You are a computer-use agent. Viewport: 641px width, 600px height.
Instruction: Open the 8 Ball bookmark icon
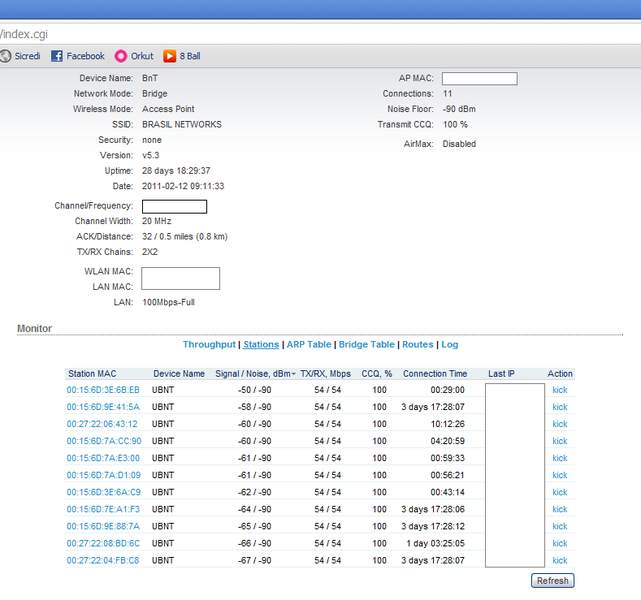point(170,56)
